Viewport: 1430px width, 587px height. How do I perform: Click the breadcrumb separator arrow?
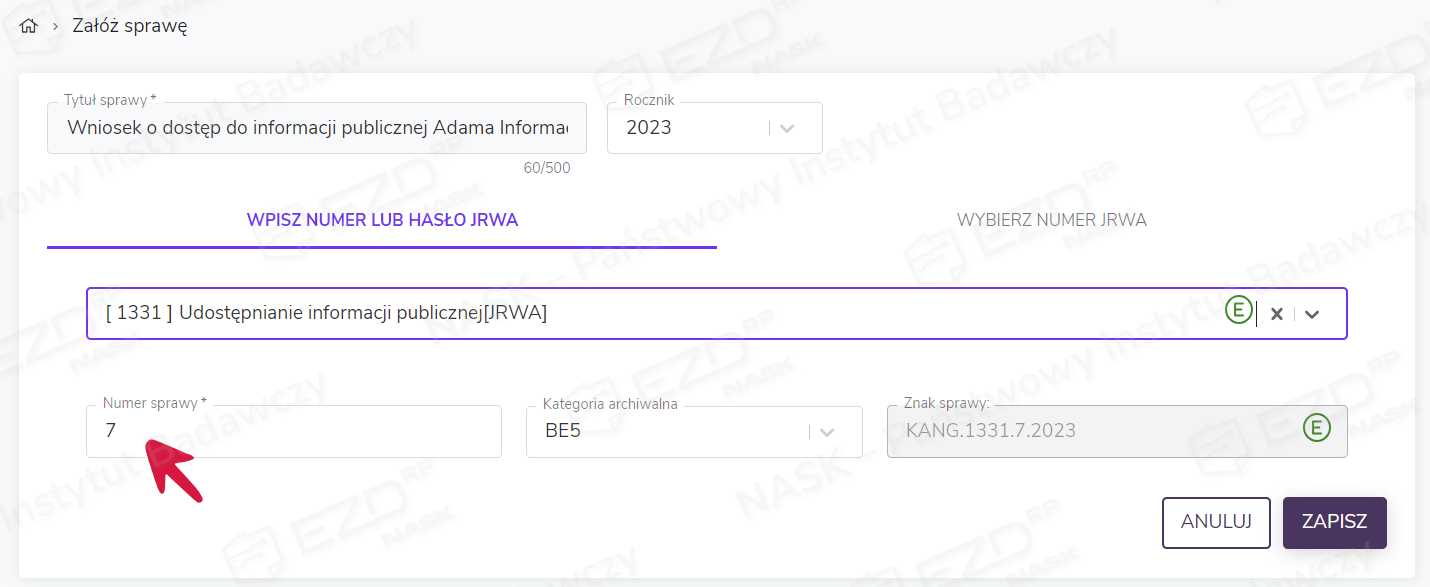(56, 27)
